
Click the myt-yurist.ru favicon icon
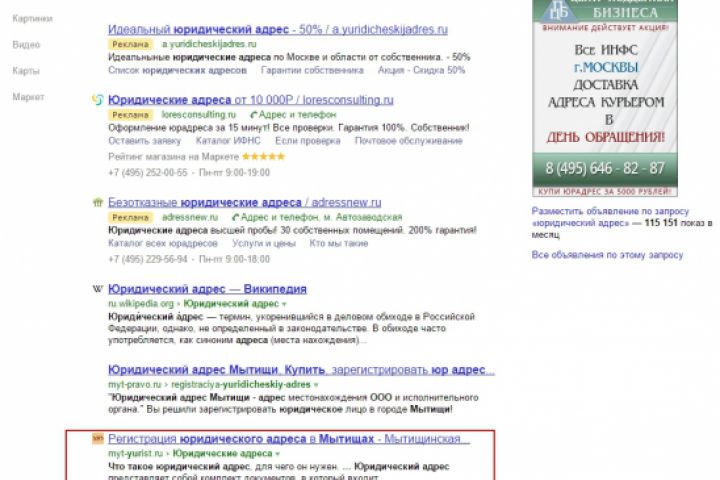[x=97, y=439]
